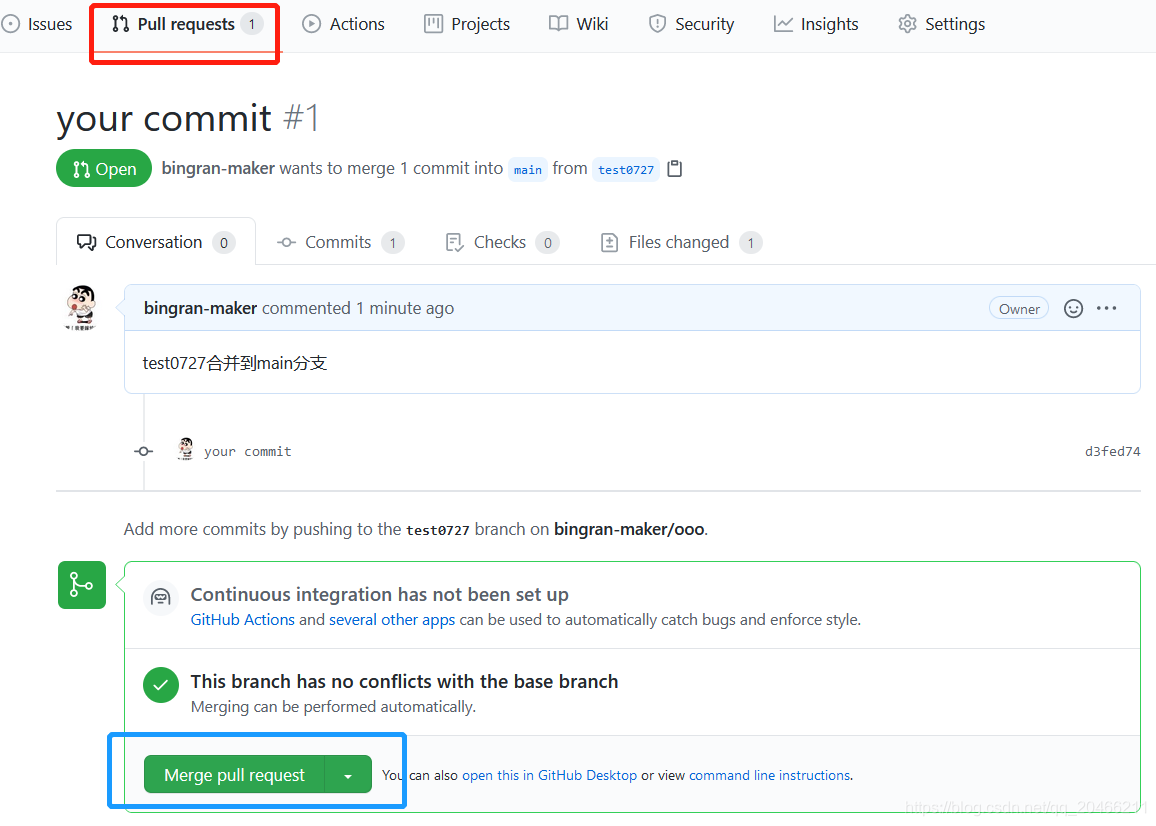Click the green no-conflicts checkmark icon

(x=161, y=685)
